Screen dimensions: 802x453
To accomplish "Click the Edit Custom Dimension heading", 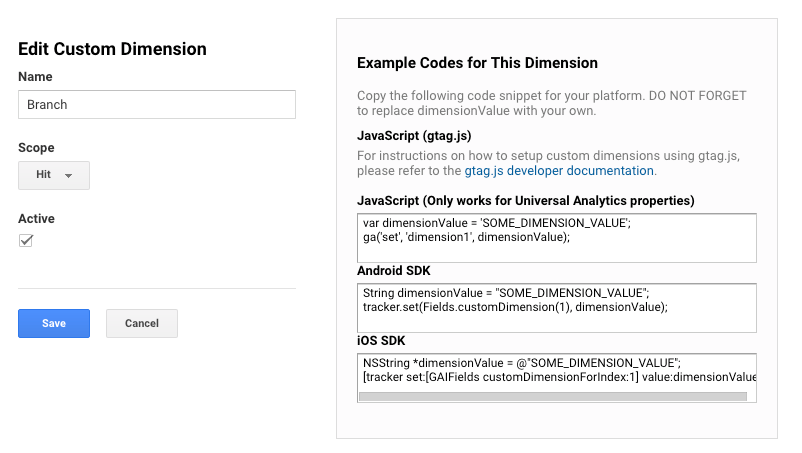I will click(x=112, y=49).
